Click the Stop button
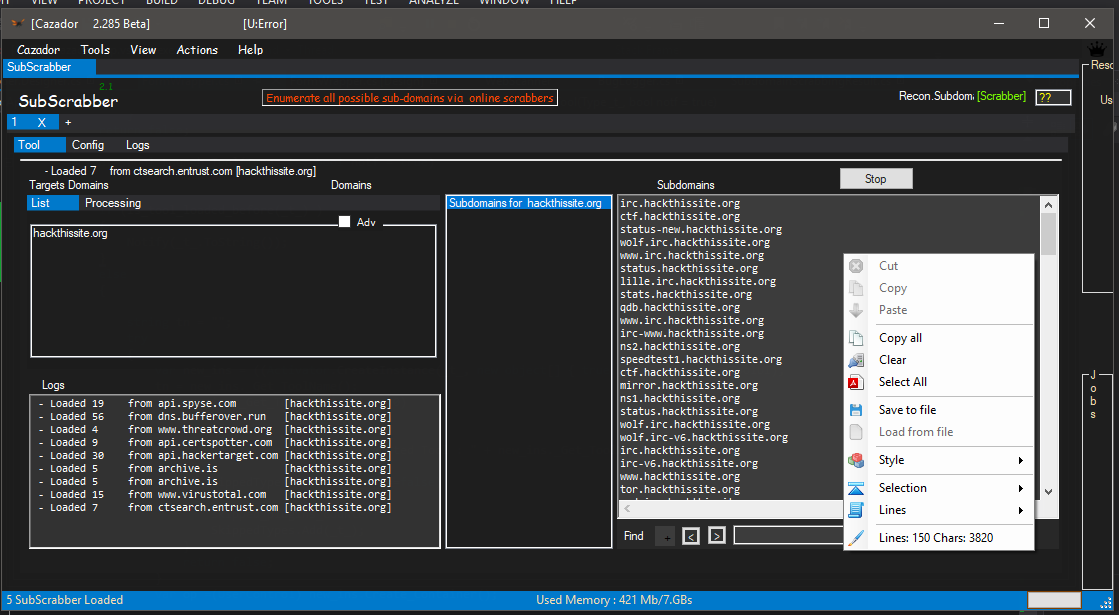 pyautogui.click(x=876, y=179)
